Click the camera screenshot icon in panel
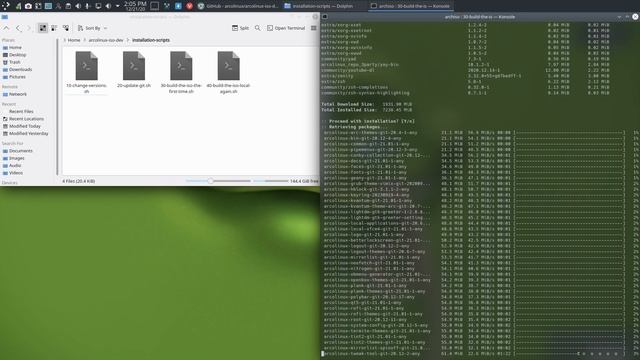The image size is (640, 360). point(28,6)
